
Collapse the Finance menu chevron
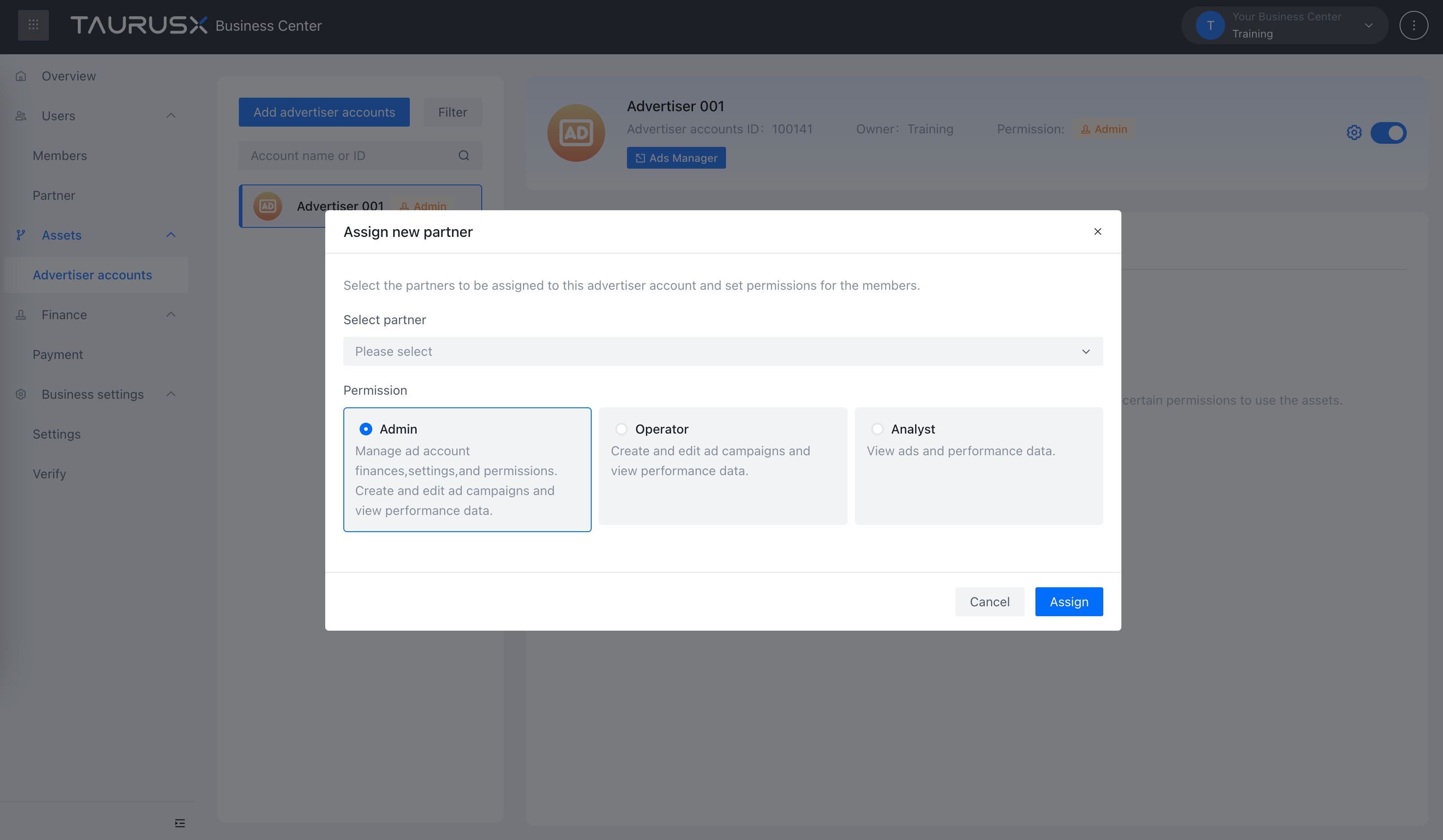coord(171,315)
